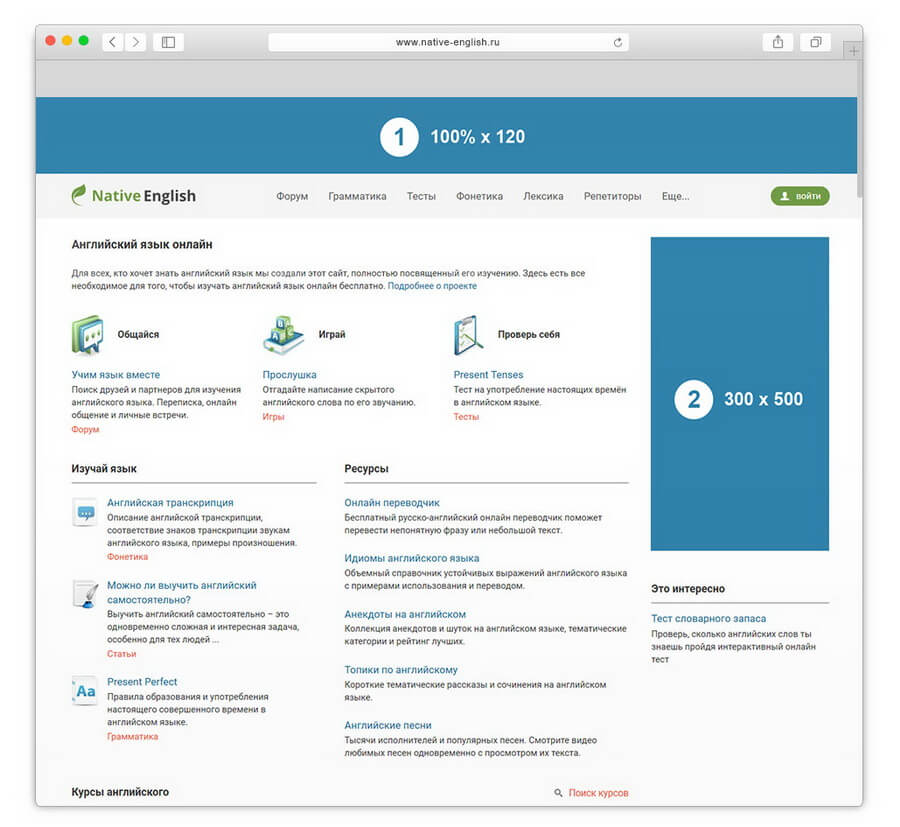
Task: Expand the Еще... navigation menu
Action: 675,196
